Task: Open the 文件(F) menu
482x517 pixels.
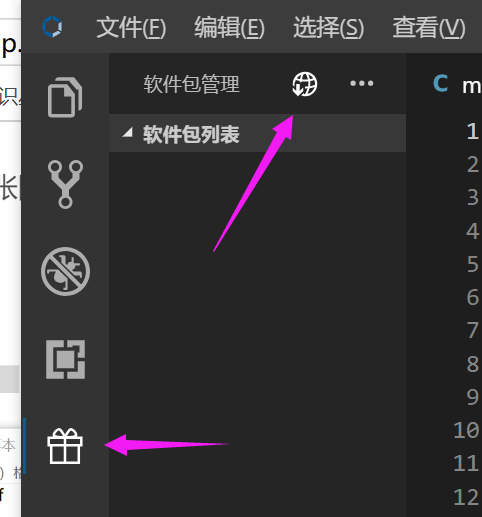Action: 131,27
